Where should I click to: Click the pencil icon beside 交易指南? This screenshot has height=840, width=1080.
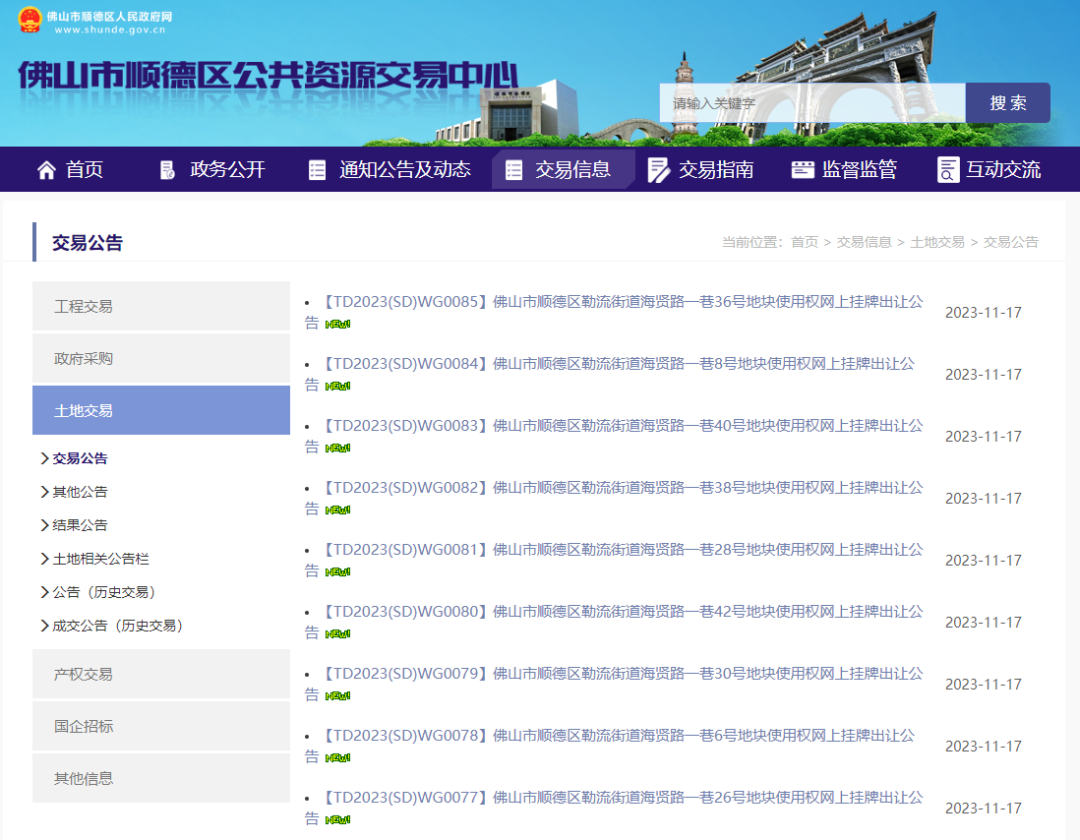click(658, 170)
